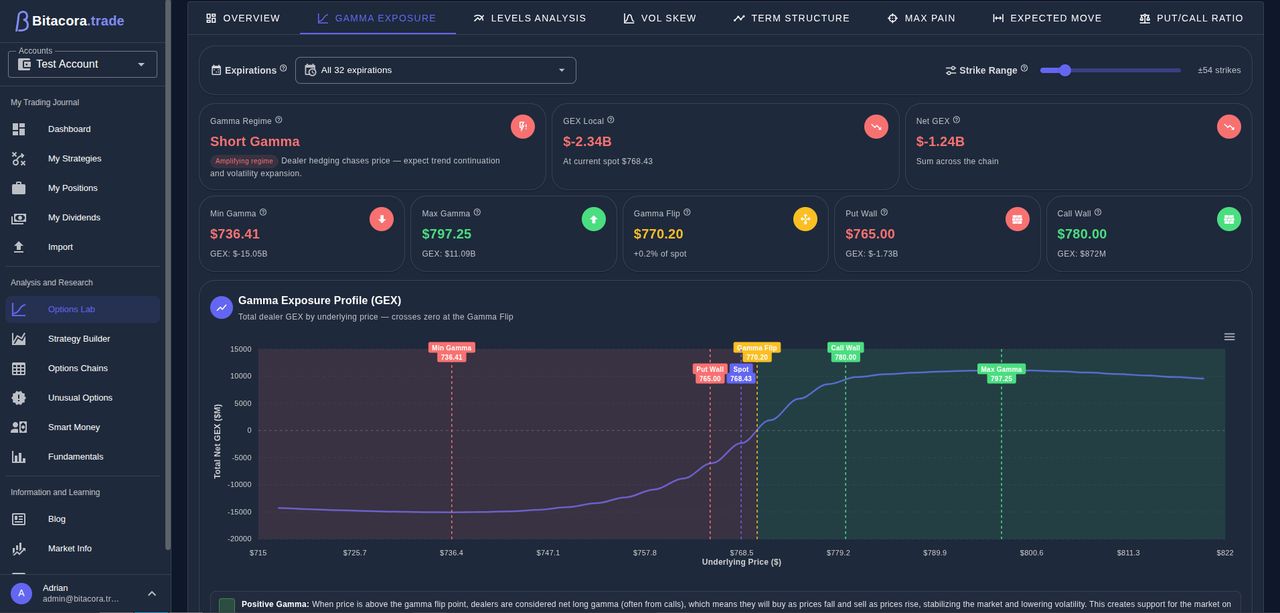Open the Import page
The height and width of the screenshot is (613, 1280).
tap(82, 247)
